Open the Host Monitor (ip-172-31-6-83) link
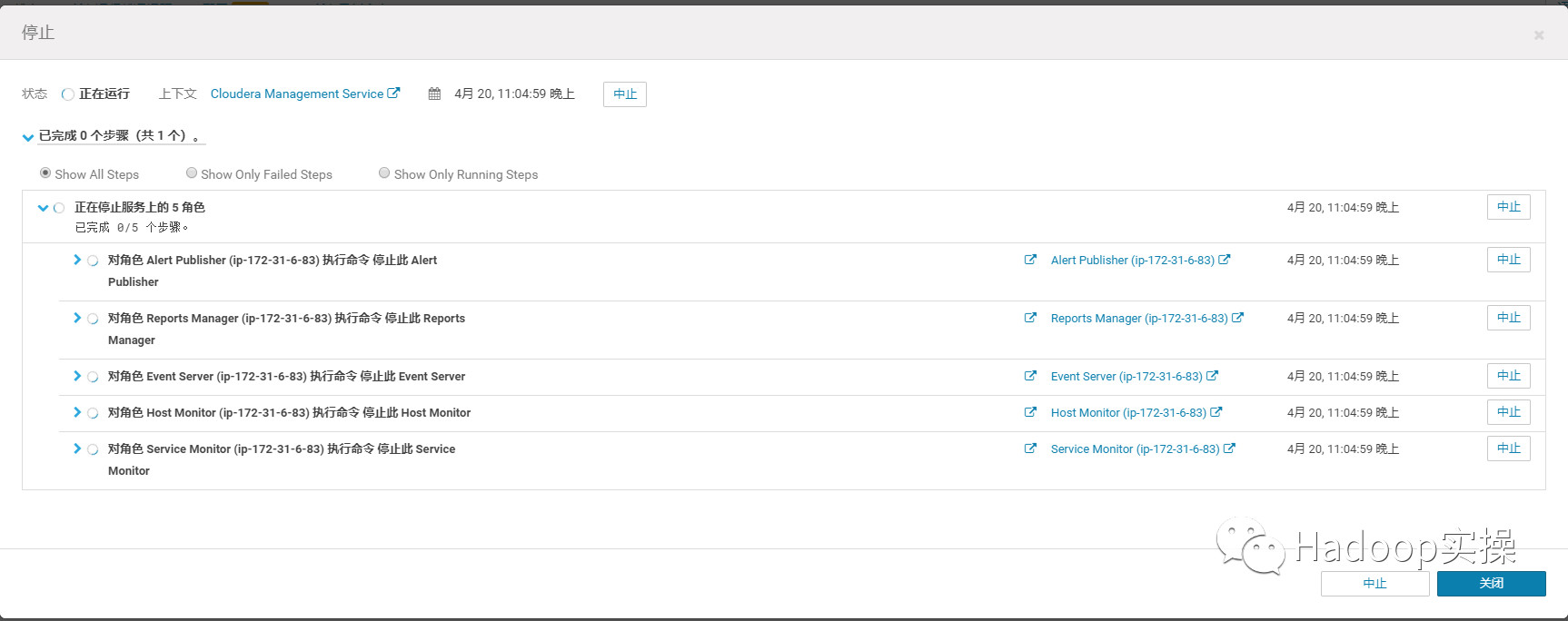 coord(1128,412)
